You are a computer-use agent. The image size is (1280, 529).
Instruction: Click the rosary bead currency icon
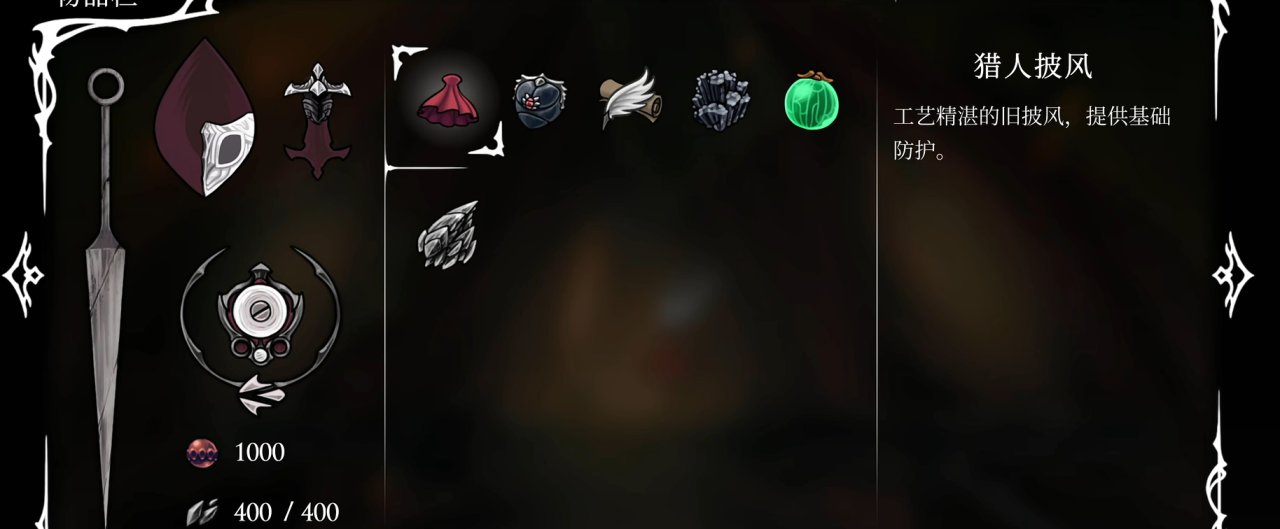202,453
